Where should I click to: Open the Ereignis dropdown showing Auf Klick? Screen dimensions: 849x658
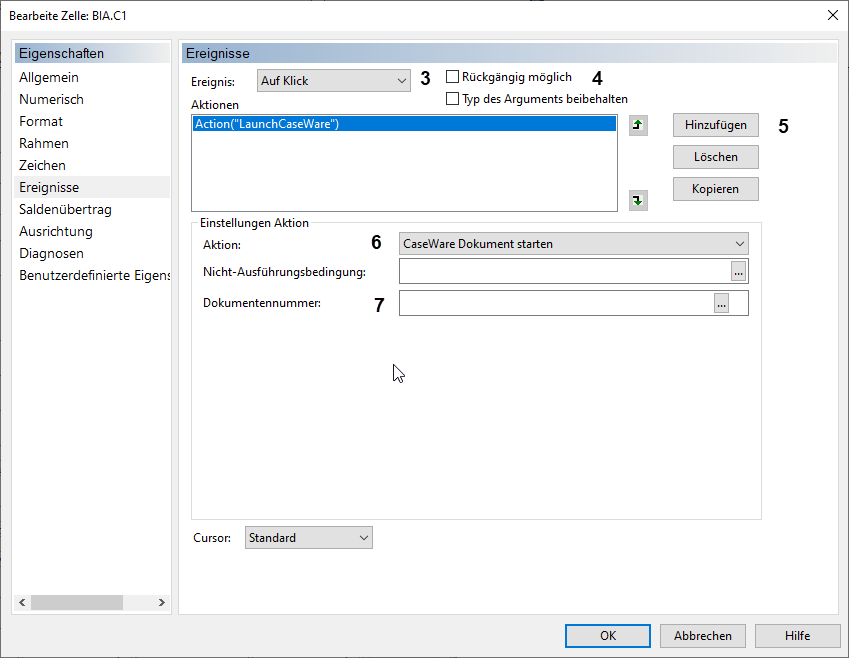coord(334,81)
